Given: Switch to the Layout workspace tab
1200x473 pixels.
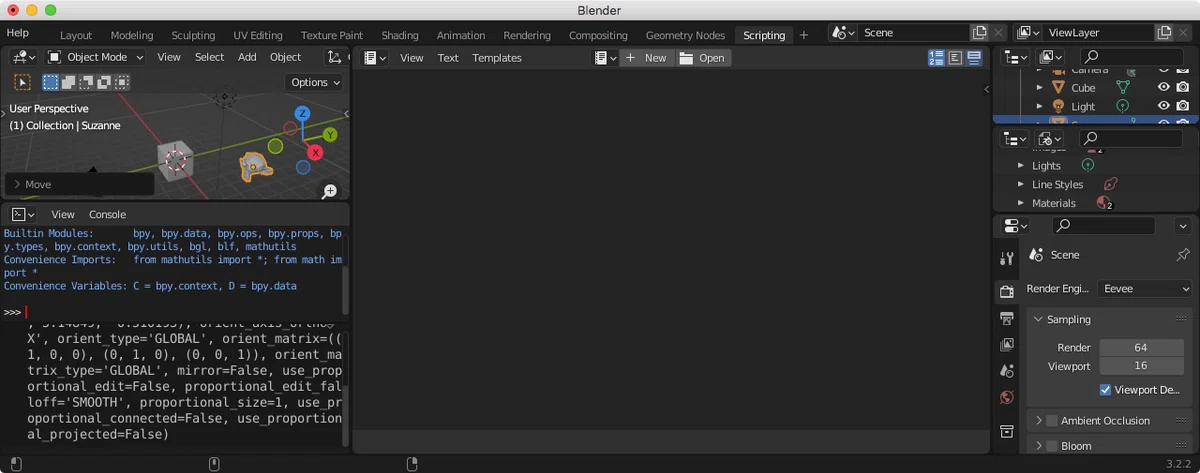Looking at the screenshot, I should pyautogui.click(x=76, y=35).
